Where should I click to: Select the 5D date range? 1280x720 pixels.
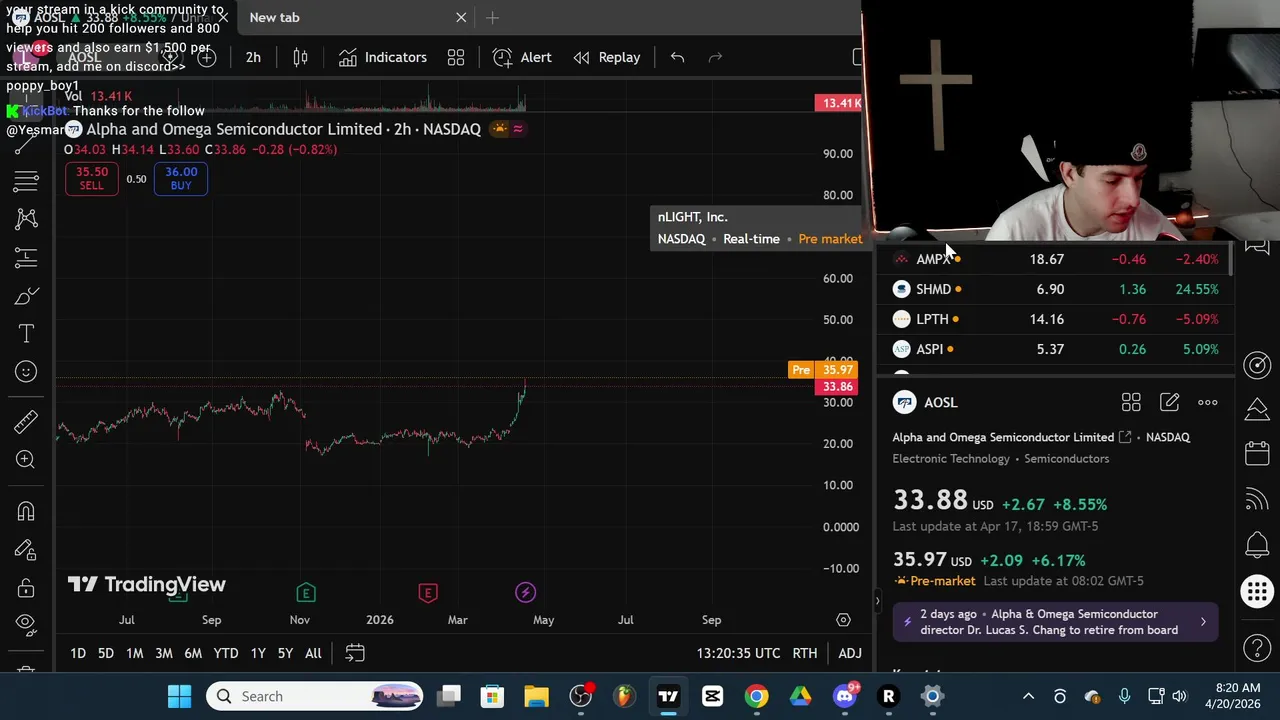[106, 653]
